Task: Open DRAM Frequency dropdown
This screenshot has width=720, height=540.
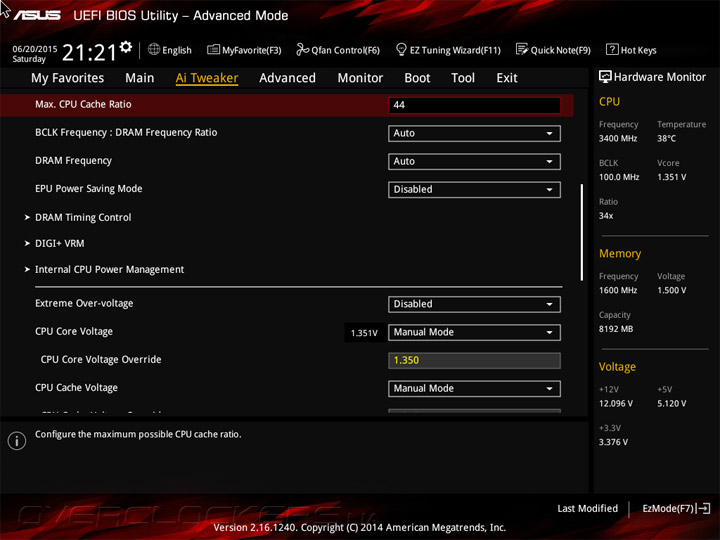Action: pyautogui.click(x=474, y=162)
